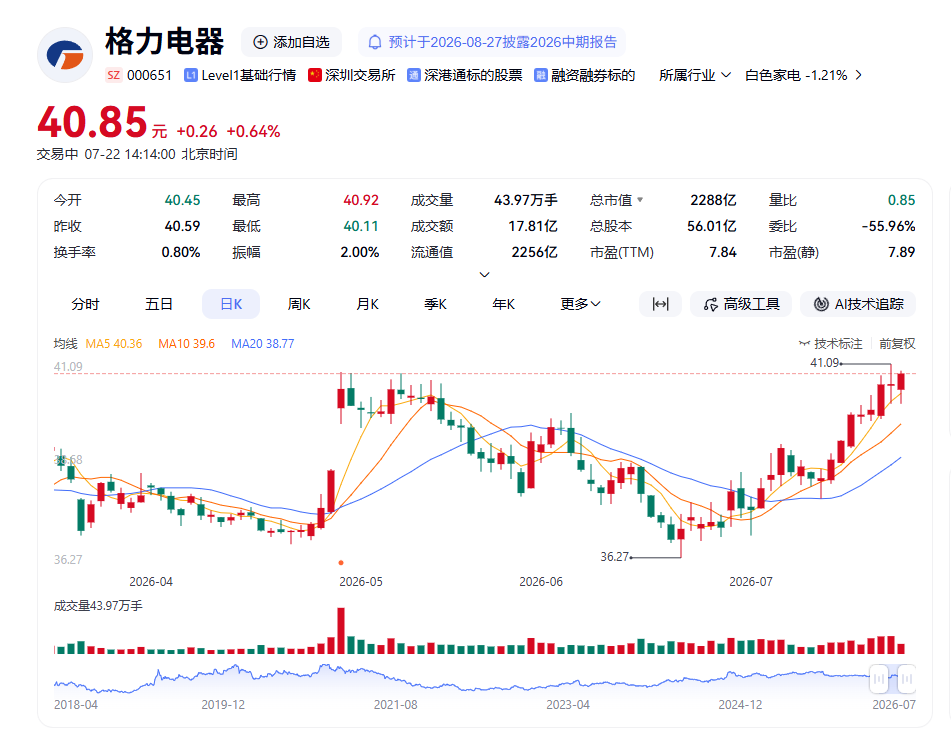Click the tallest volume bar near 2026-05
Viewport: 951px width, 737px height.
pyautogui.click(x=341, y=630)
